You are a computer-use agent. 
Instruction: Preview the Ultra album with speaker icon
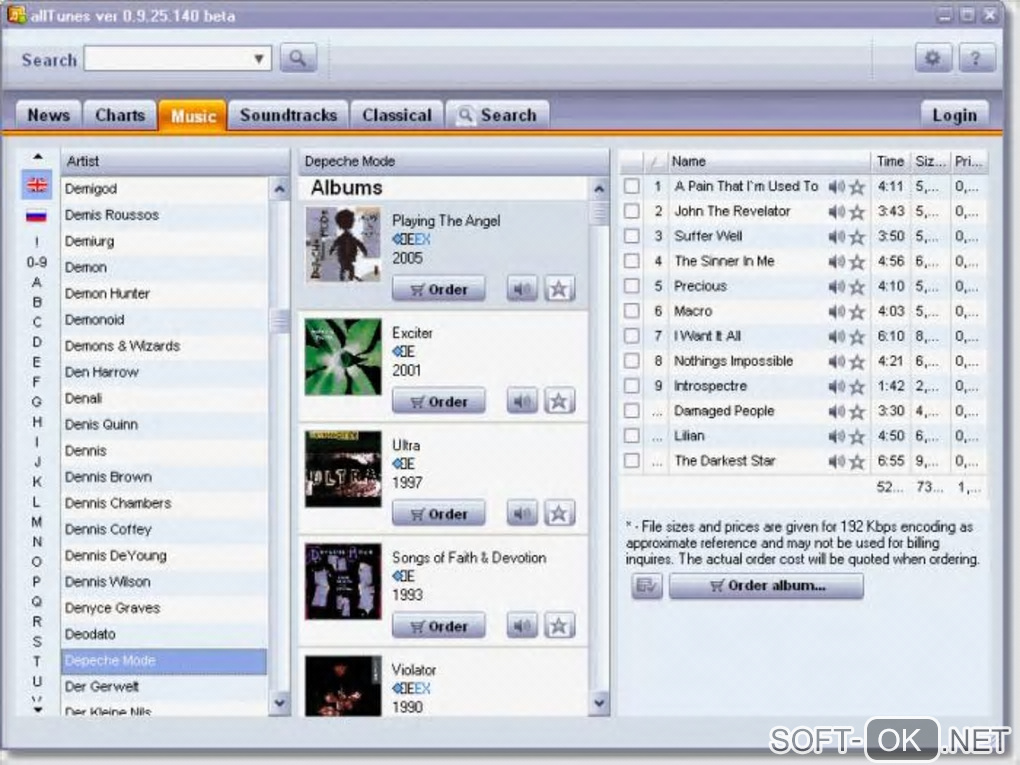(x=522, y=513)
